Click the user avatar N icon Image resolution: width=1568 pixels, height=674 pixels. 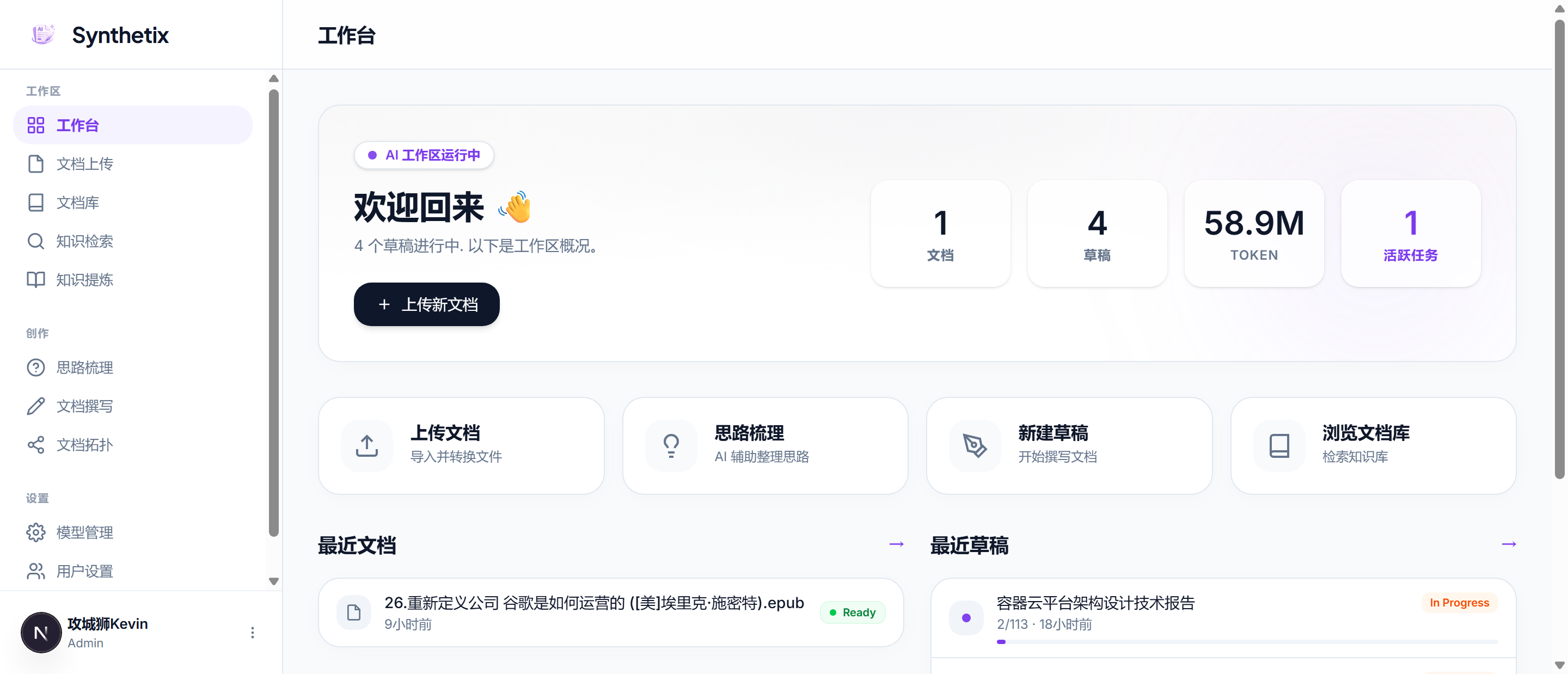coord(41,633)
